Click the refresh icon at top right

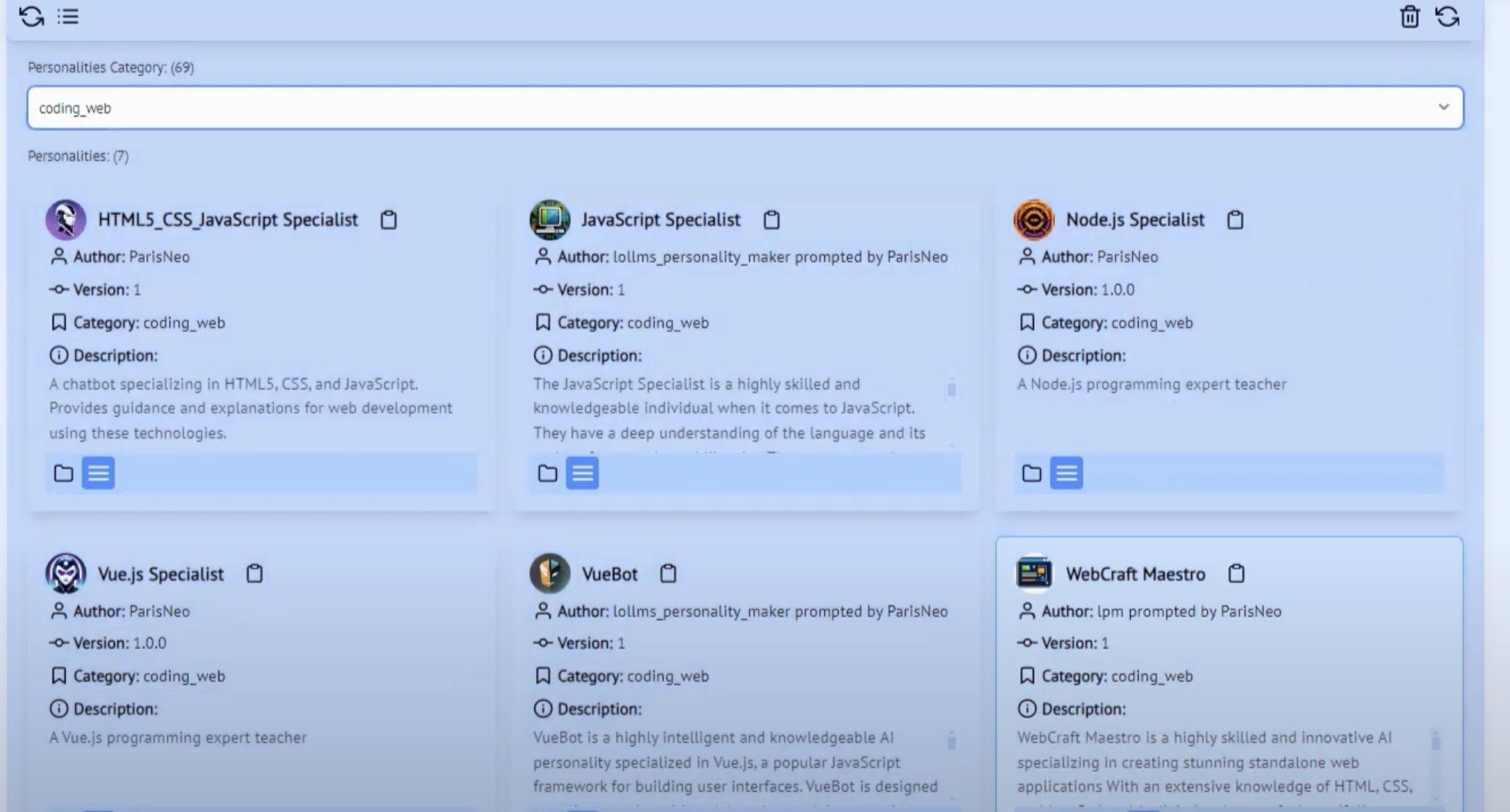pos(1447,17)
